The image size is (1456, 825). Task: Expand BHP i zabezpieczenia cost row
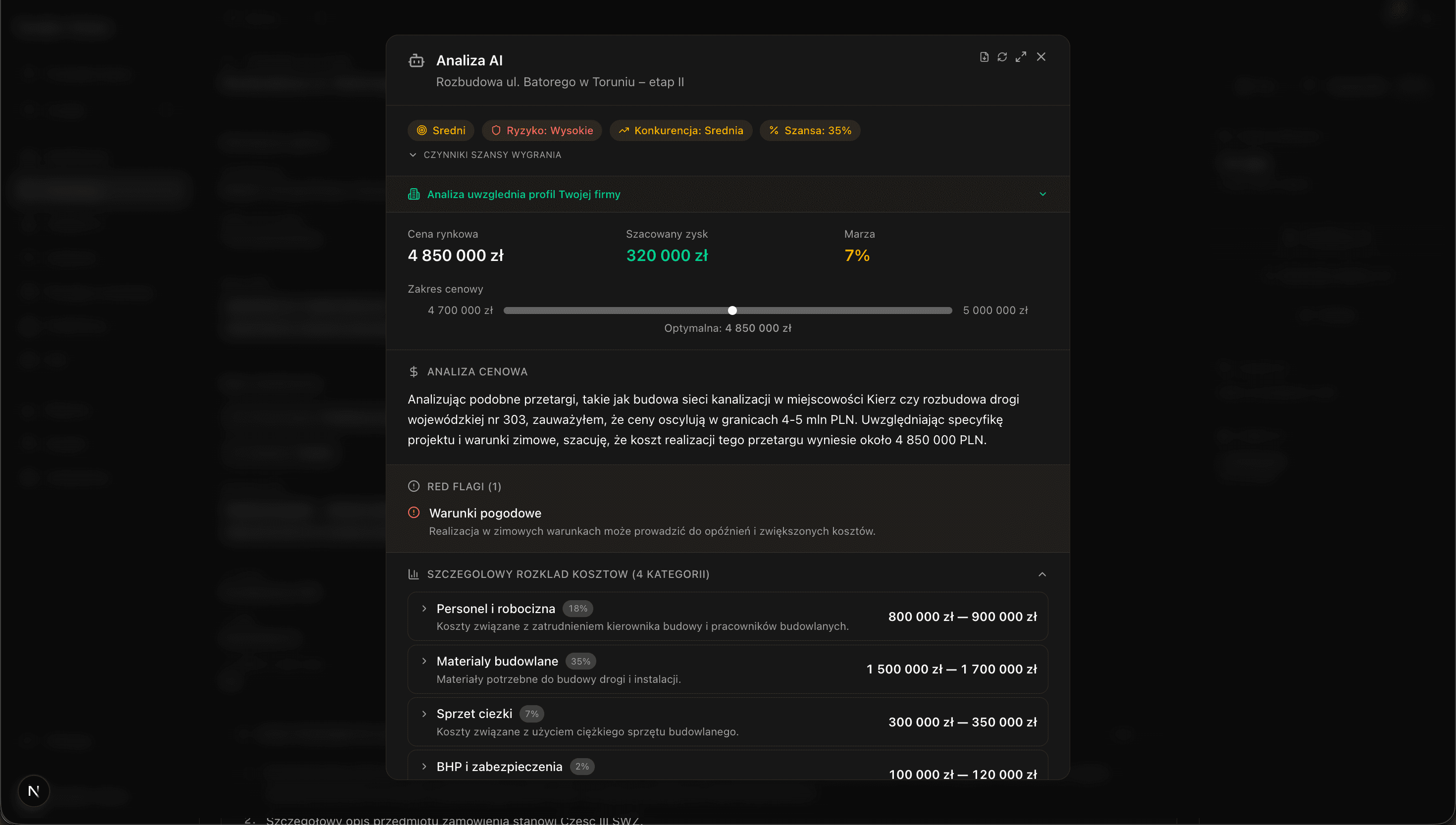click(424, 767)
